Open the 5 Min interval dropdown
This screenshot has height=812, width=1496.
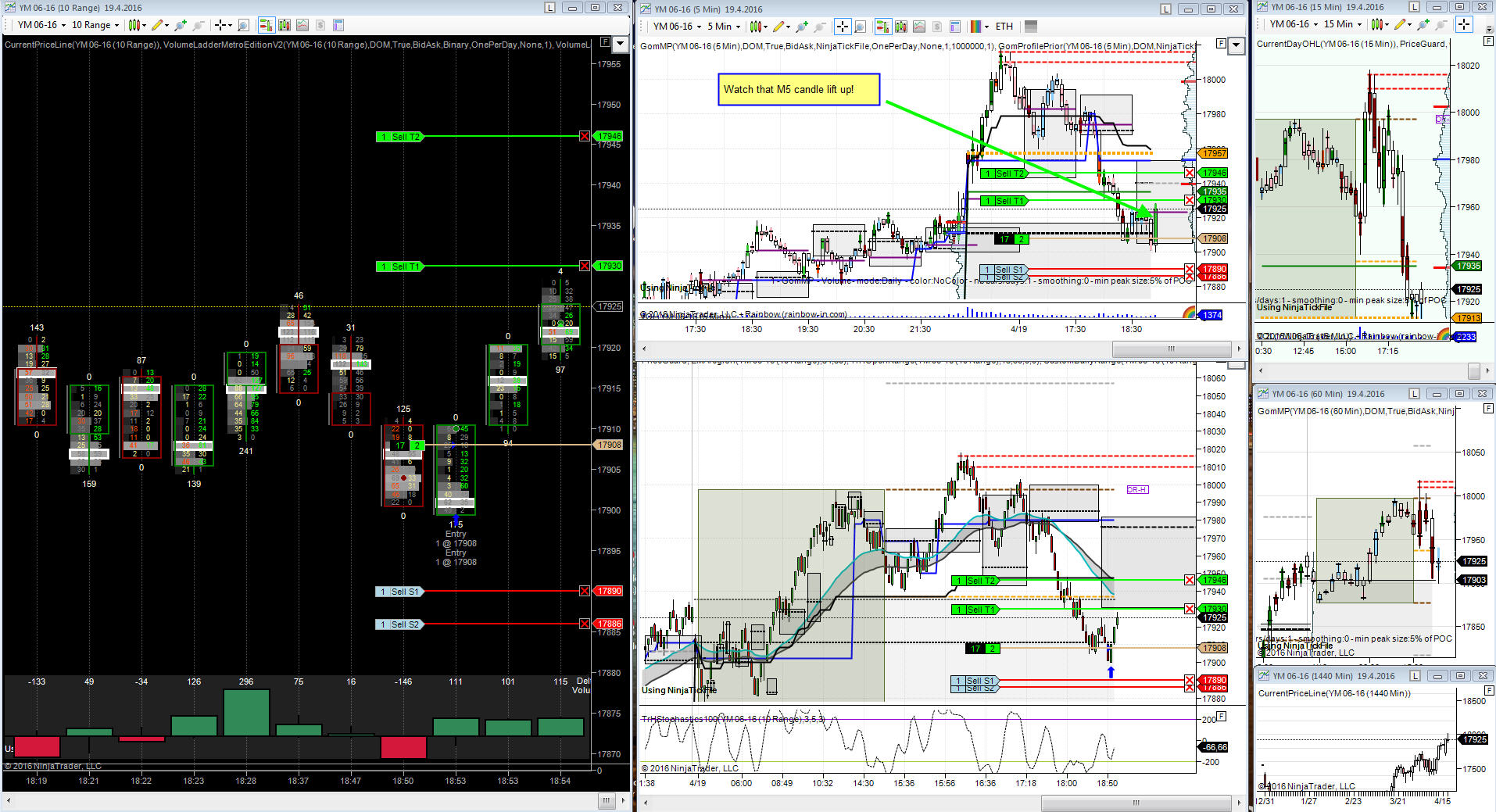coord(725,27)
